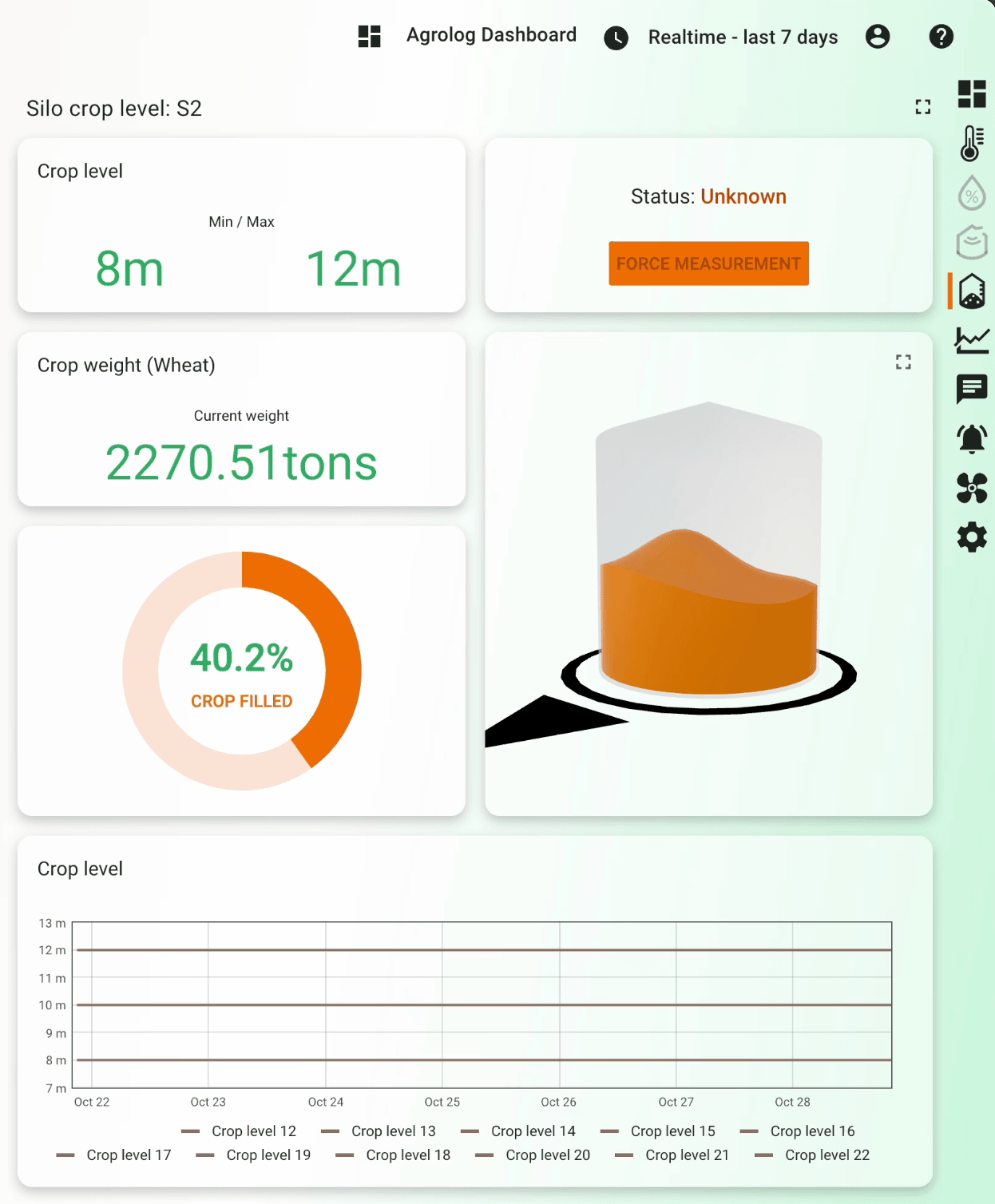Open the analytics line chart icon
The image size is (995, 1204).
point(971,341)
